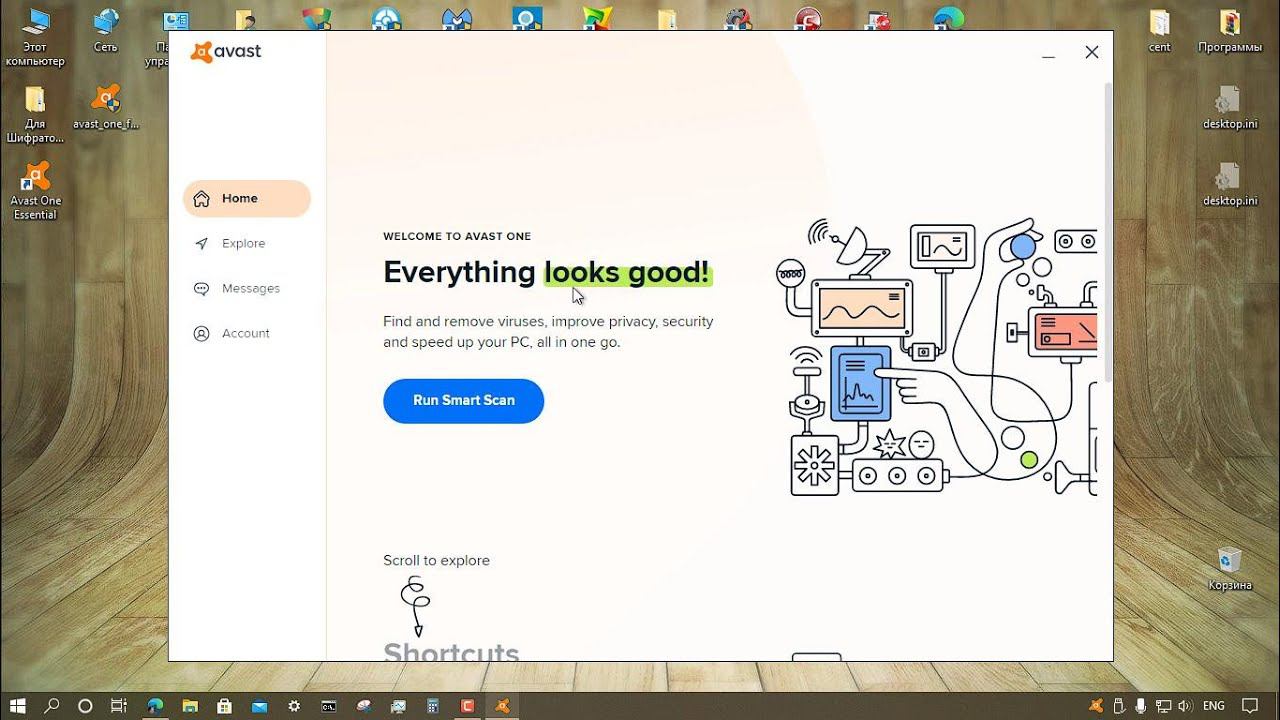
Task: Click the microphone icon in the system tray
Action: coord(1141,706)
